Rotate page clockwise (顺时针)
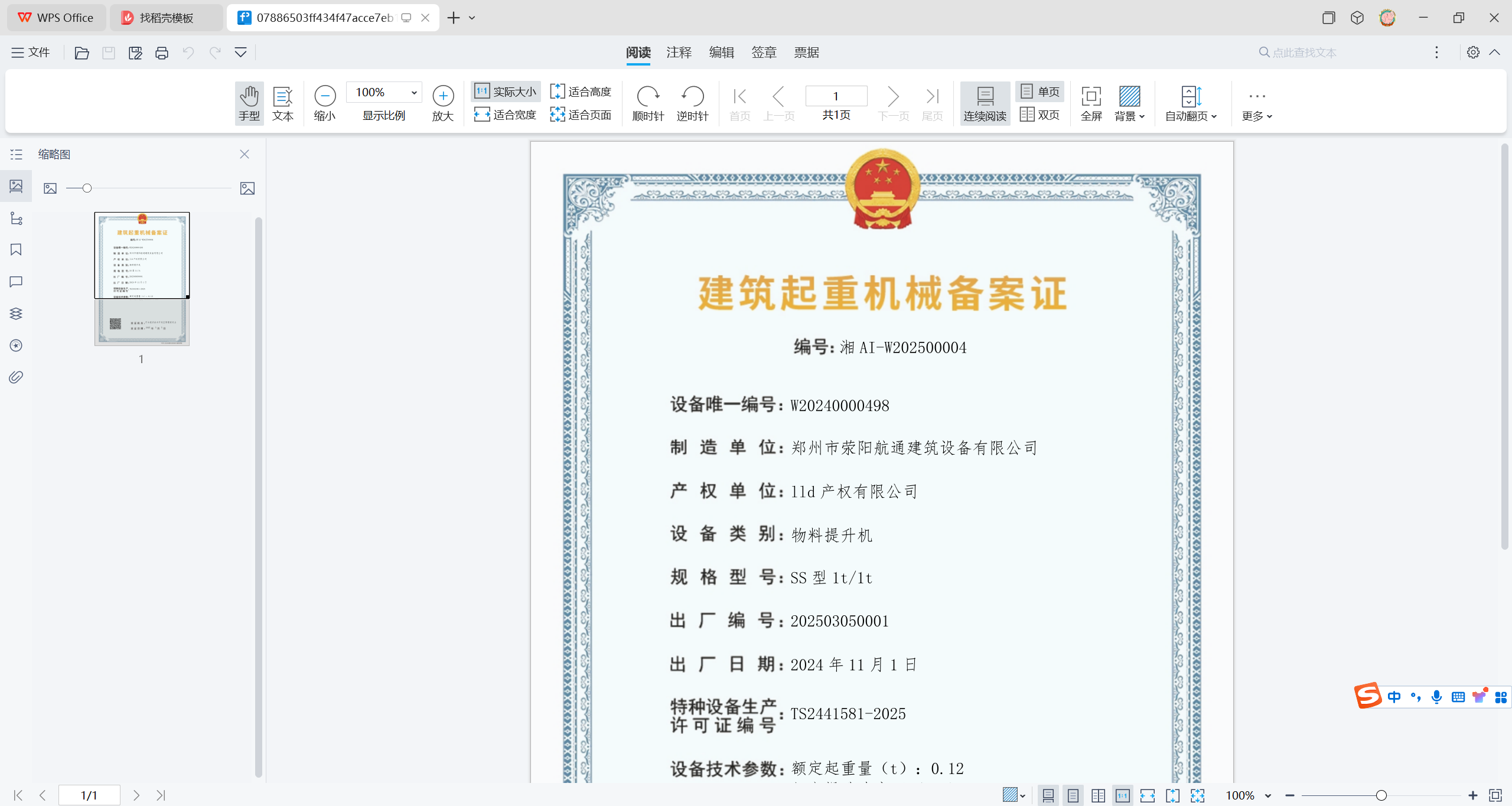This screenshot has height=806, width=1512. 648,103
